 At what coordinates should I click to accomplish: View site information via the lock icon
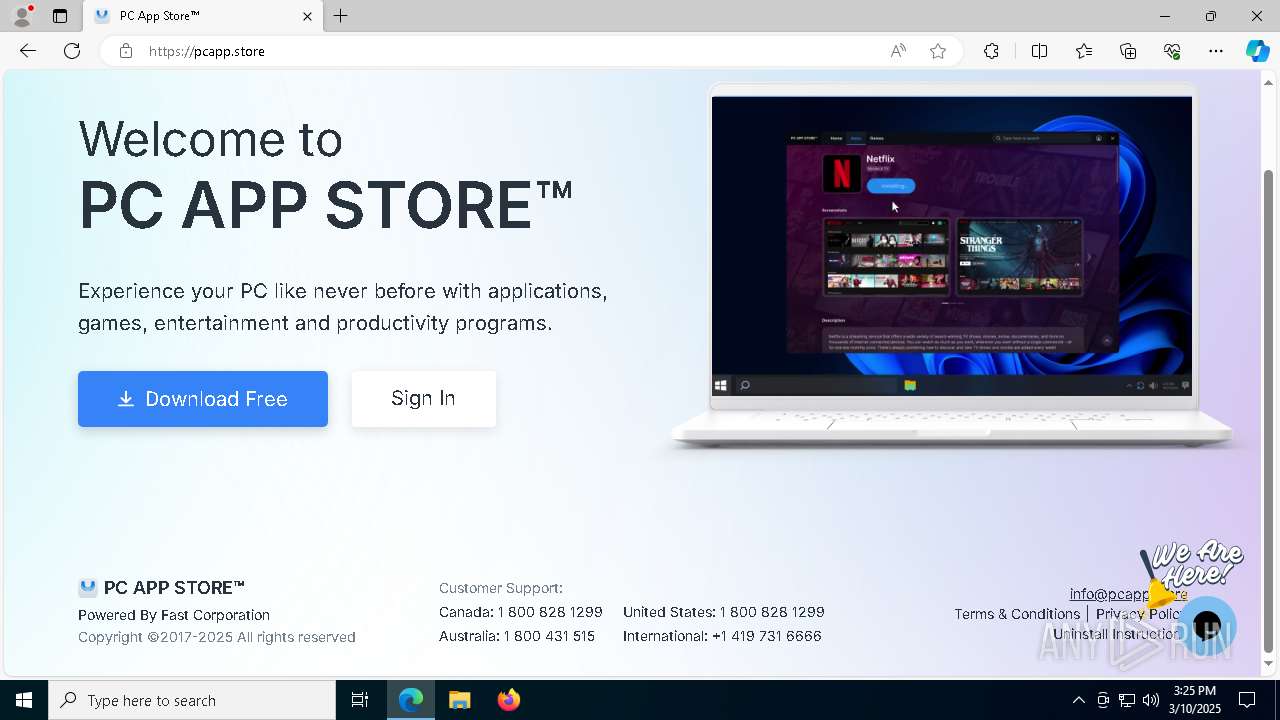tap(126, 51)
